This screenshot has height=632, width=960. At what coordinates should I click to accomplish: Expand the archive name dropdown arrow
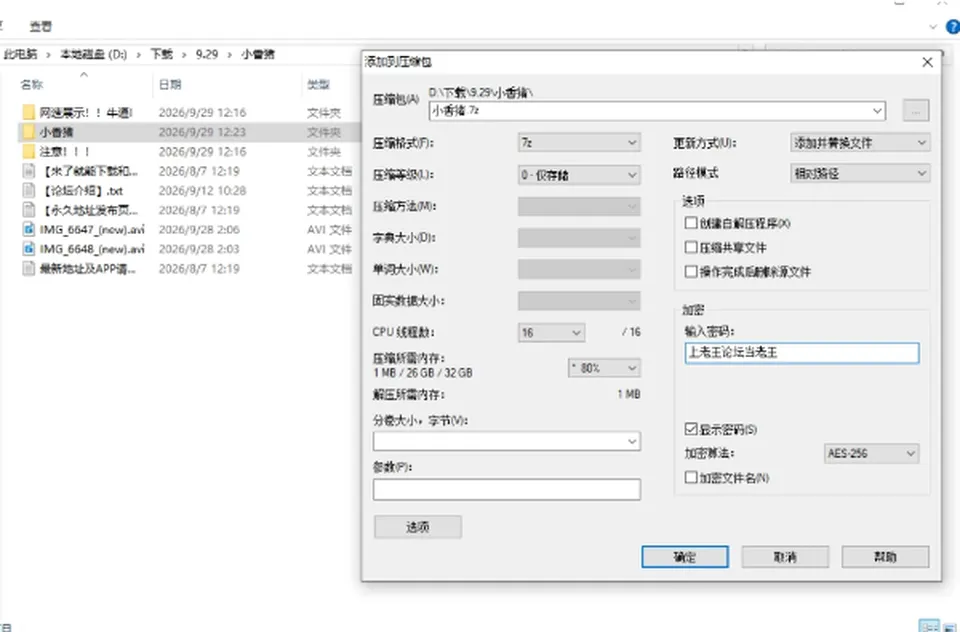877,111
